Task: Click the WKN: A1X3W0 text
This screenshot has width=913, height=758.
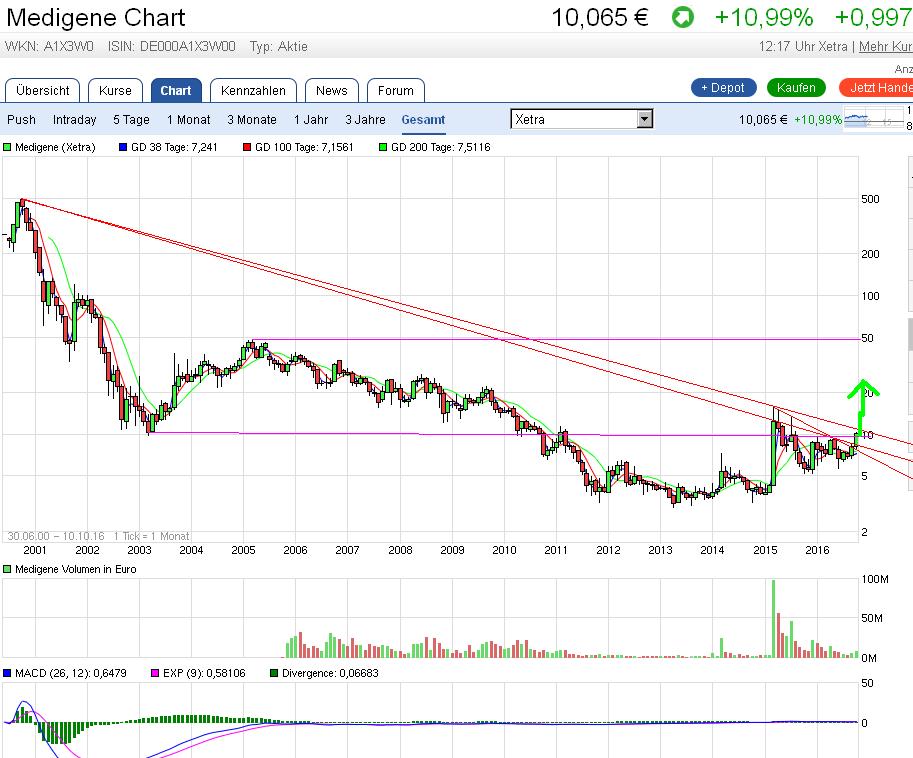Action: point(49,47)
